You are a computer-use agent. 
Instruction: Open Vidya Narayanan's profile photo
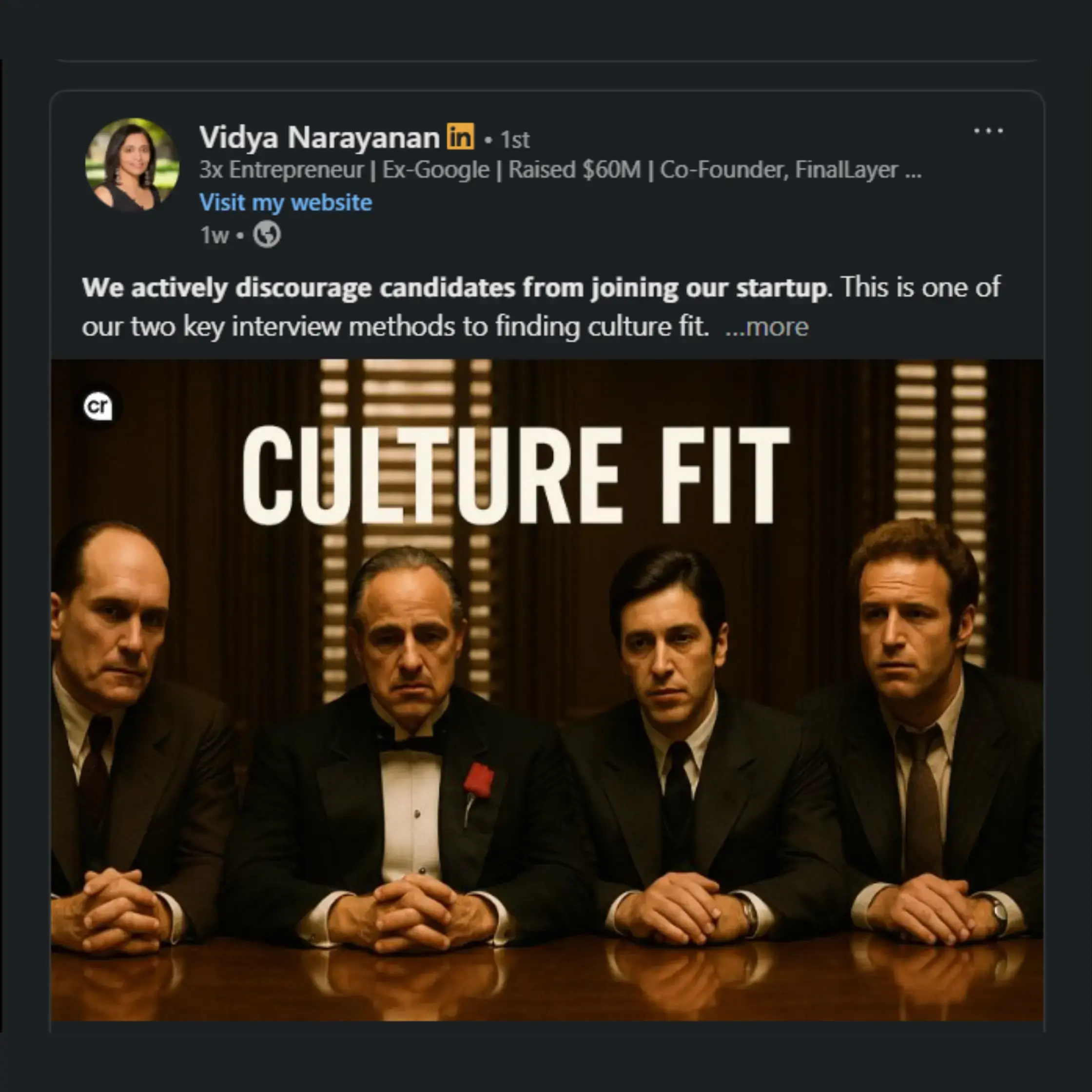[132, 164]
